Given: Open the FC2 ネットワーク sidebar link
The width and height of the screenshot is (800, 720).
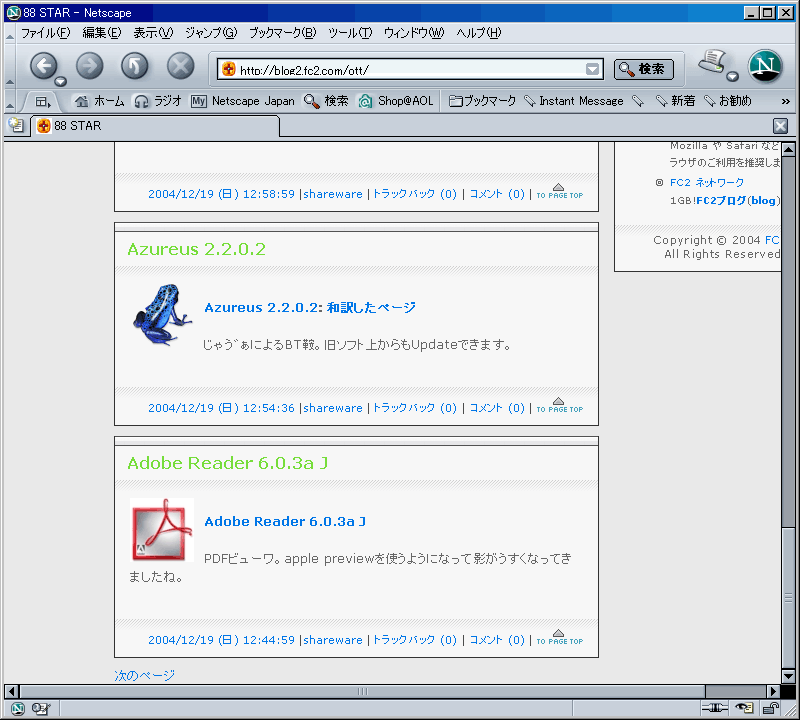Looking at the screenshot, I should click(707, 183).
